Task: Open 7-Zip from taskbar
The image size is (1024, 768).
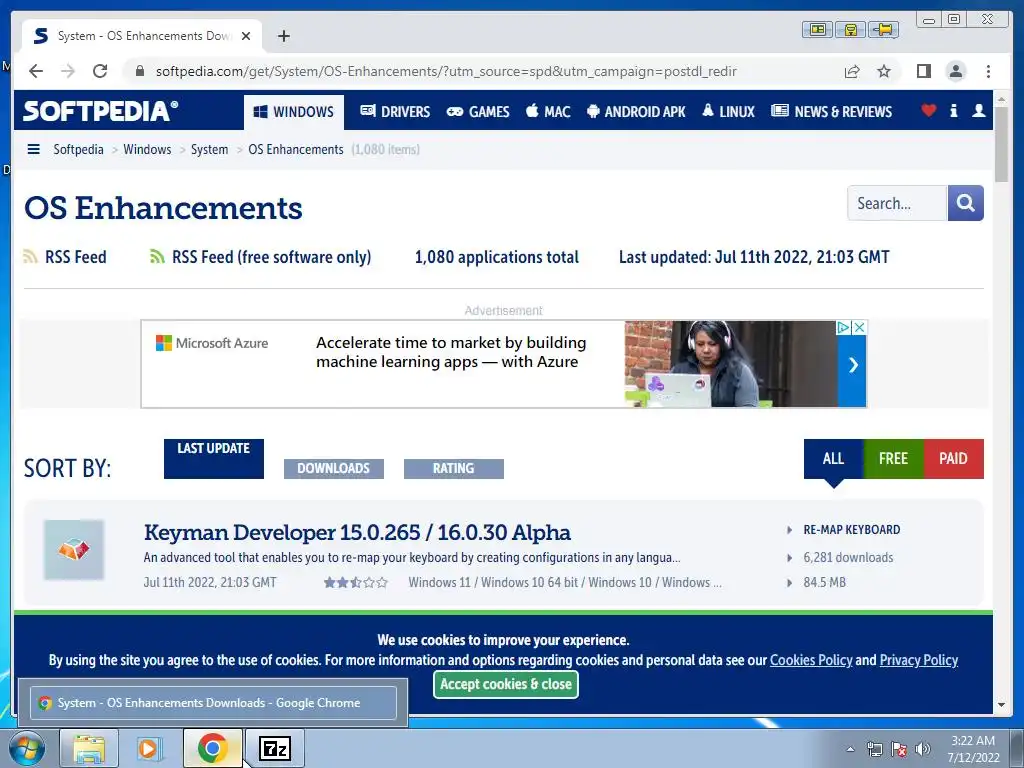Action: point(274,748)
